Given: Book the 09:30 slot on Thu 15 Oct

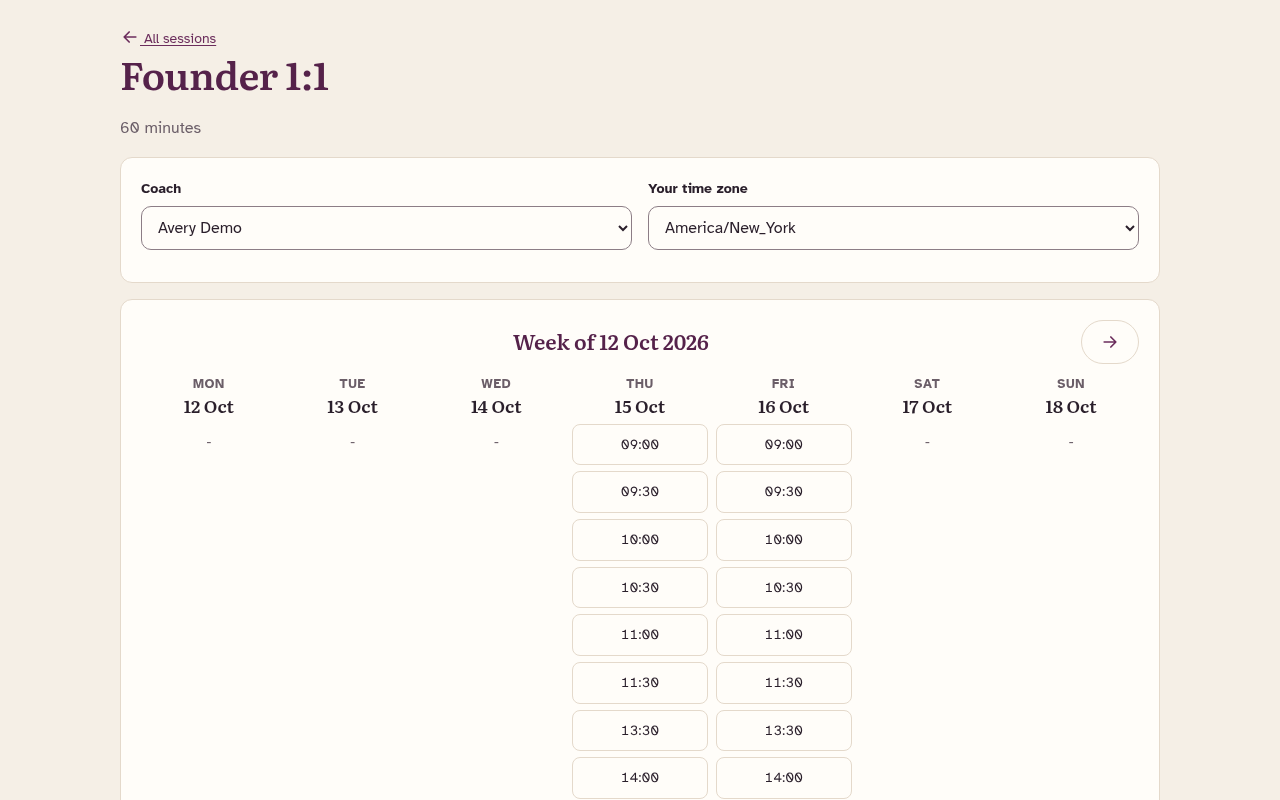Looking at the screenshot, I should coord(640,492).
